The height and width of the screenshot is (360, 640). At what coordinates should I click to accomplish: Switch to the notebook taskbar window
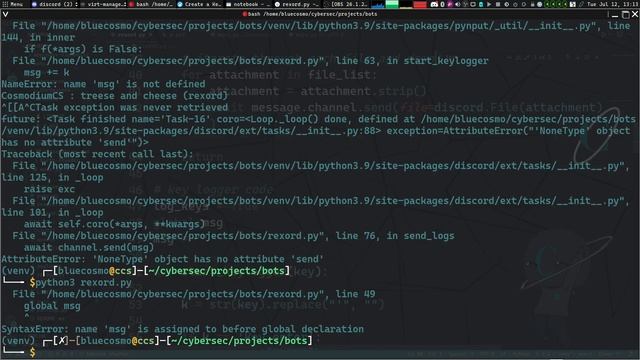click(x=248, y=4)
